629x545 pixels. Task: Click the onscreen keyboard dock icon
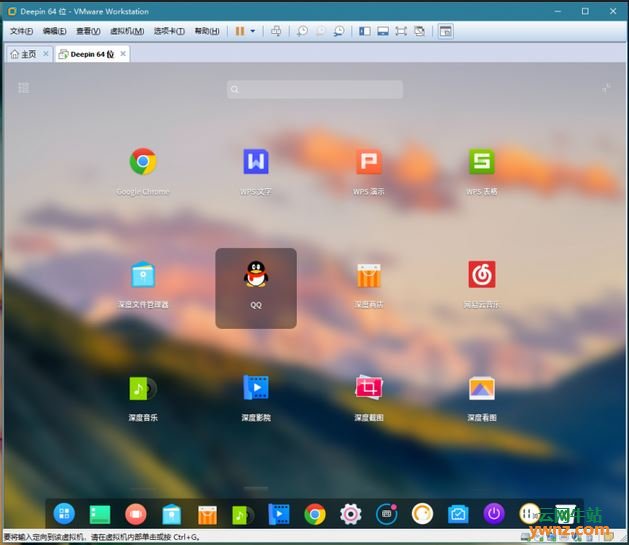[x=387, y=514]
